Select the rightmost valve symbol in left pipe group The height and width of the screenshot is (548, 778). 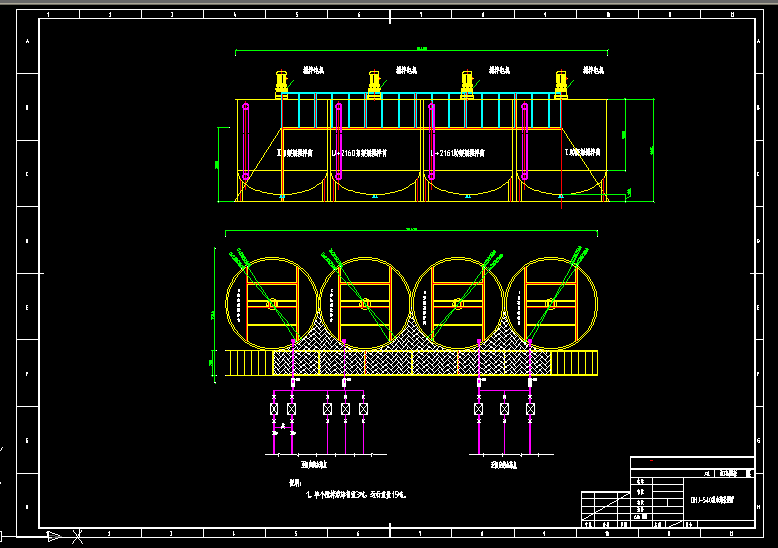363,409
